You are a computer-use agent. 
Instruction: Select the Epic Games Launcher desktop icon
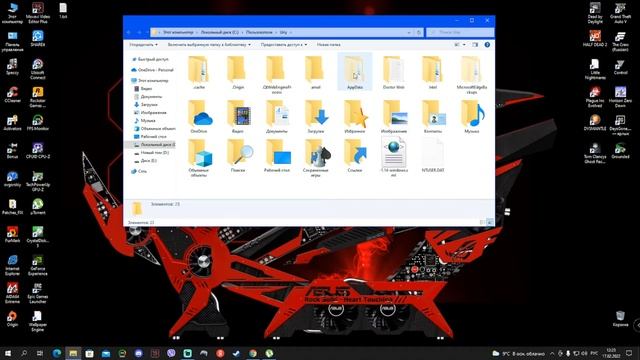[38, 293]
